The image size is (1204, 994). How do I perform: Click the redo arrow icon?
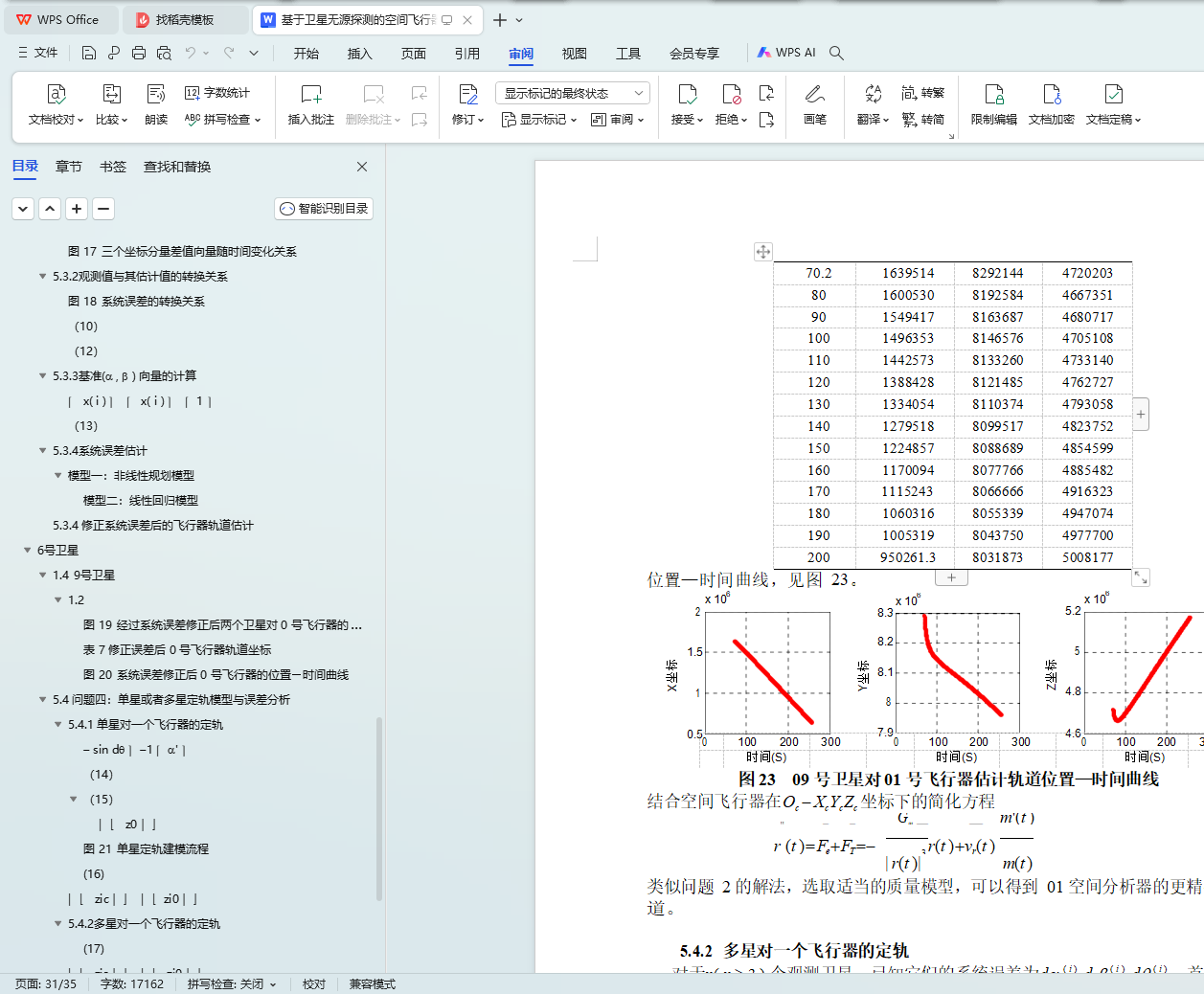click(229, 53)
